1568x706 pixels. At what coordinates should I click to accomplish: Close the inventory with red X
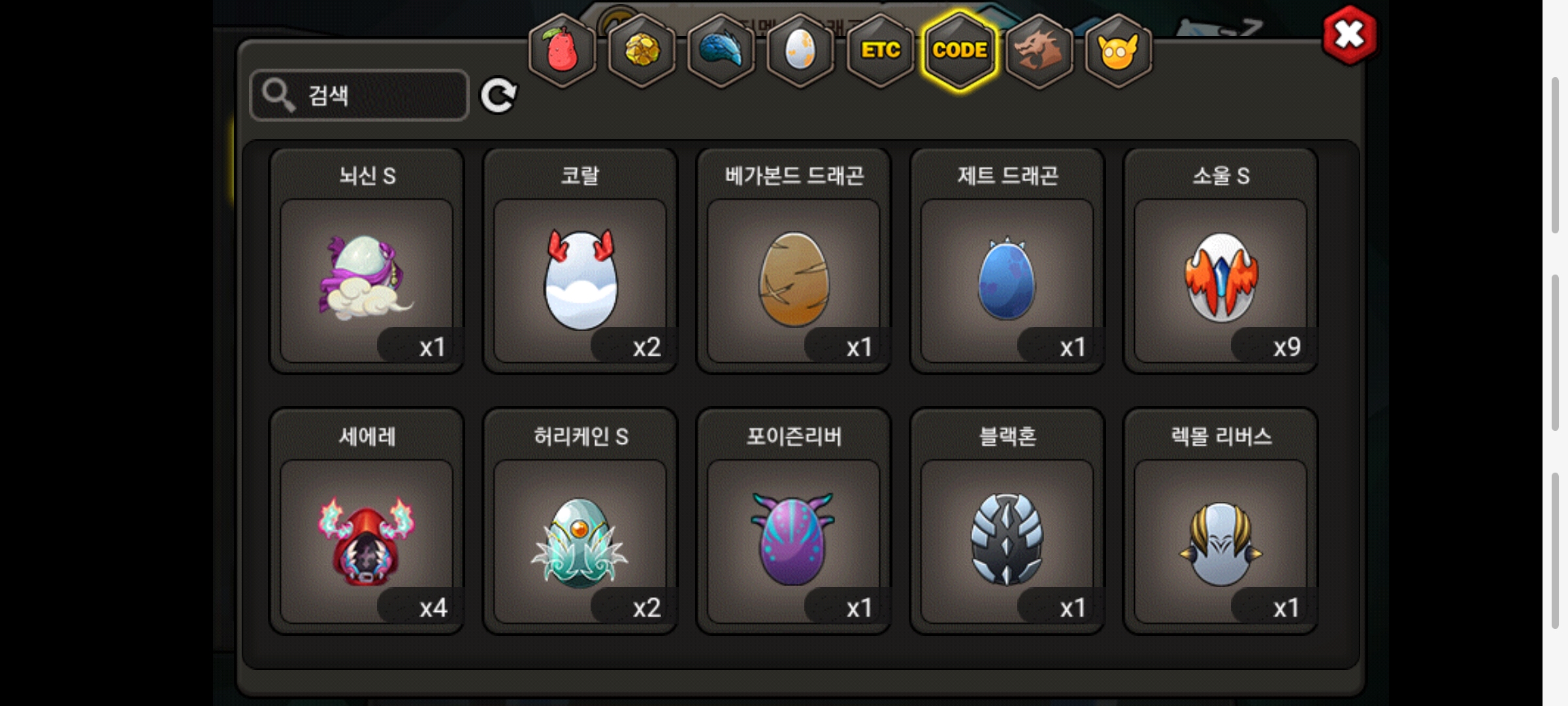(1349, 35)
